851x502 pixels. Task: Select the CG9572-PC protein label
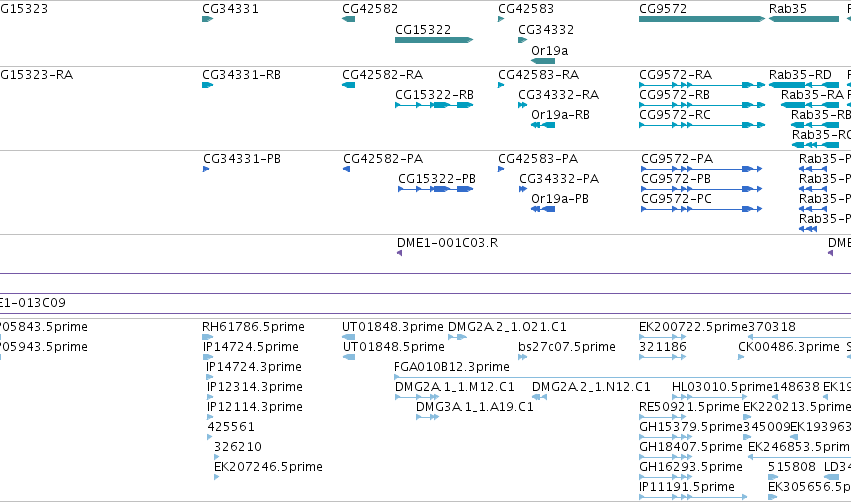(676, 199)
